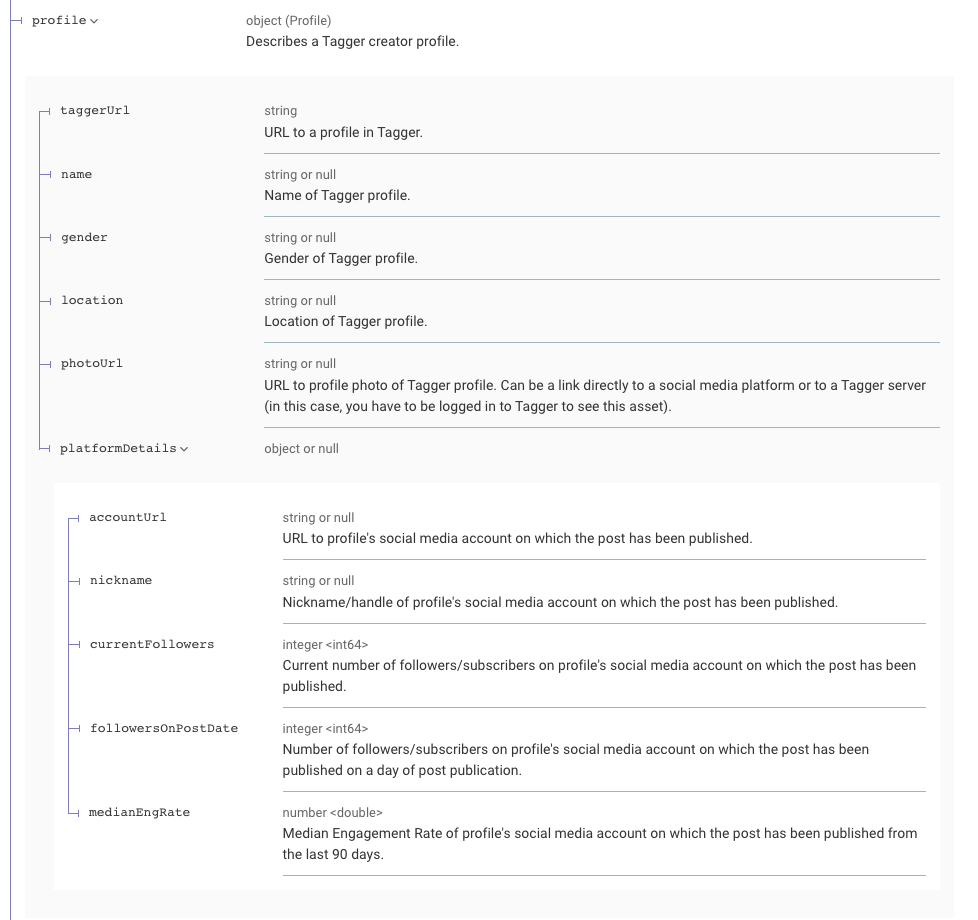Select the name property field
The width and height of the screenshot is (978, 920).
click(x=76, y=175)
